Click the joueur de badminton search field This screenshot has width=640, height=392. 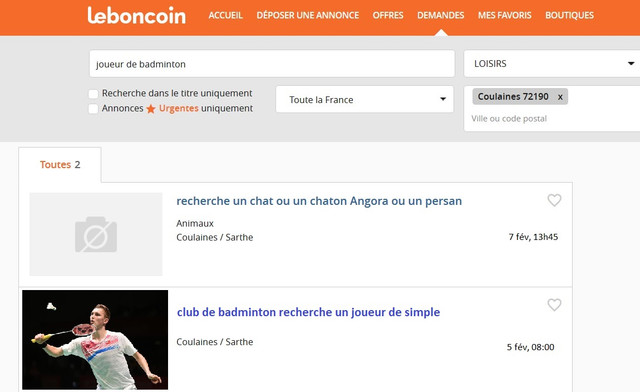point(272,64)
